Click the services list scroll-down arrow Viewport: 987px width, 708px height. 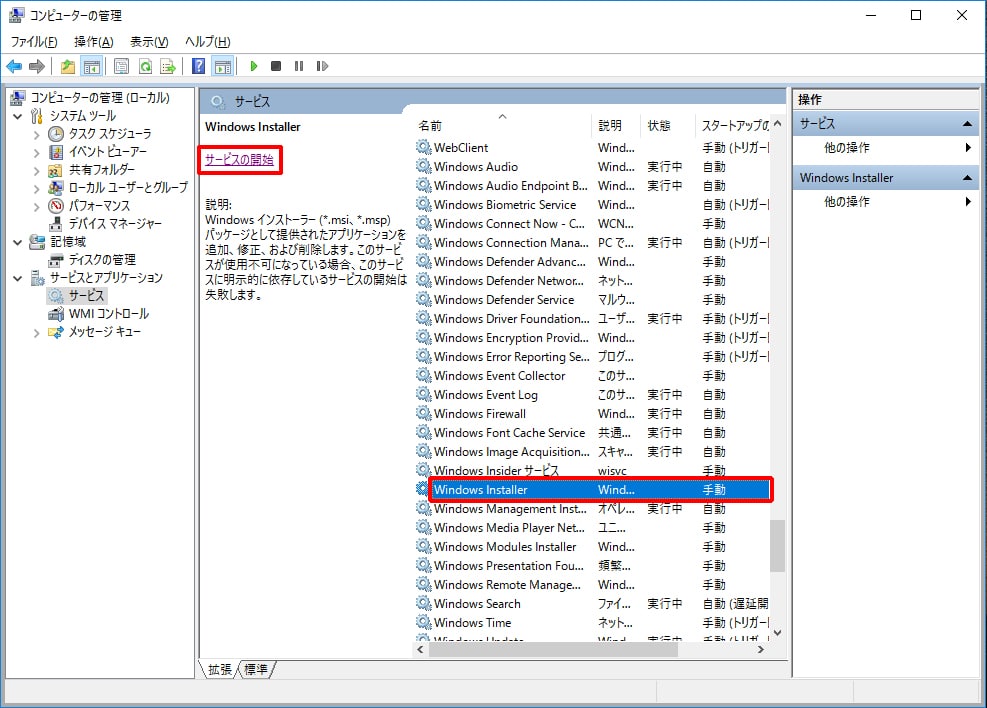[x=777, y=633]
